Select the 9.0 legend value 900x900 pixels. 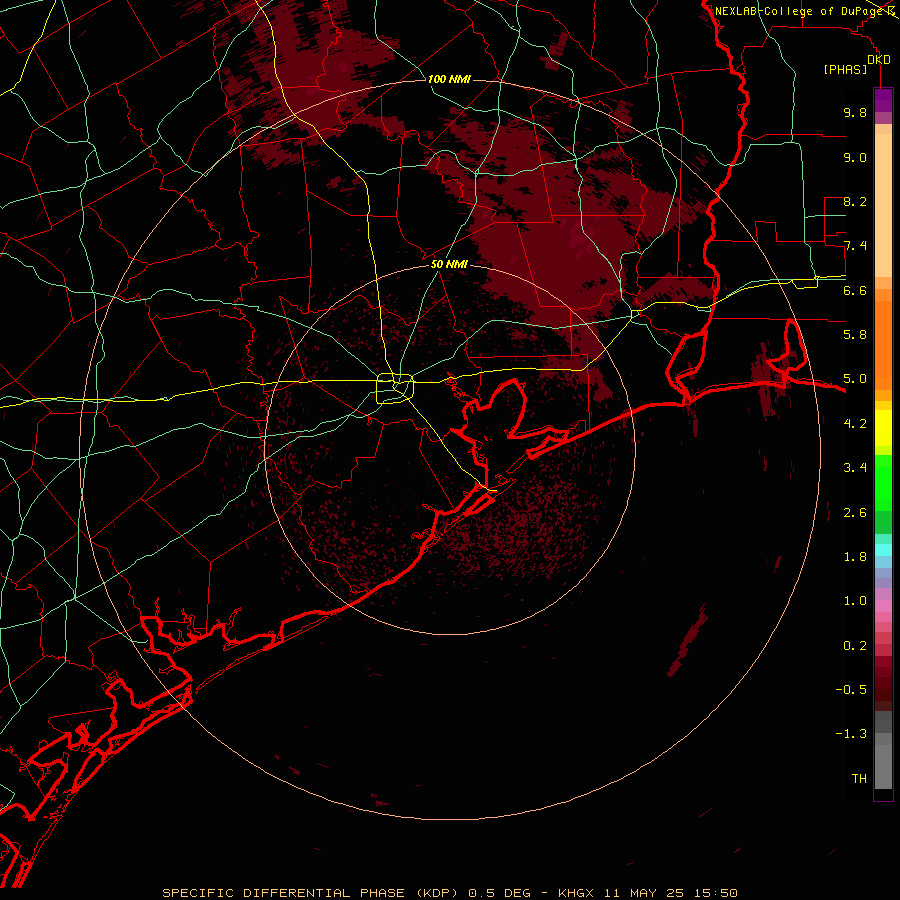tap(855, 157)
